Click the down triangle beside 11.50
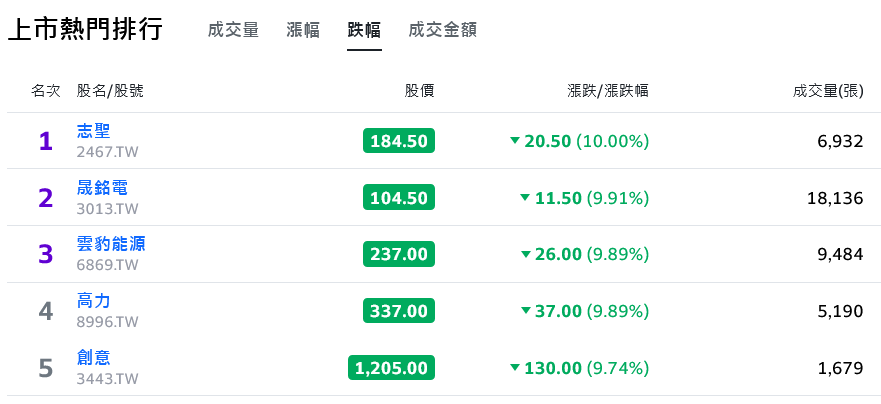 (525, 197)
